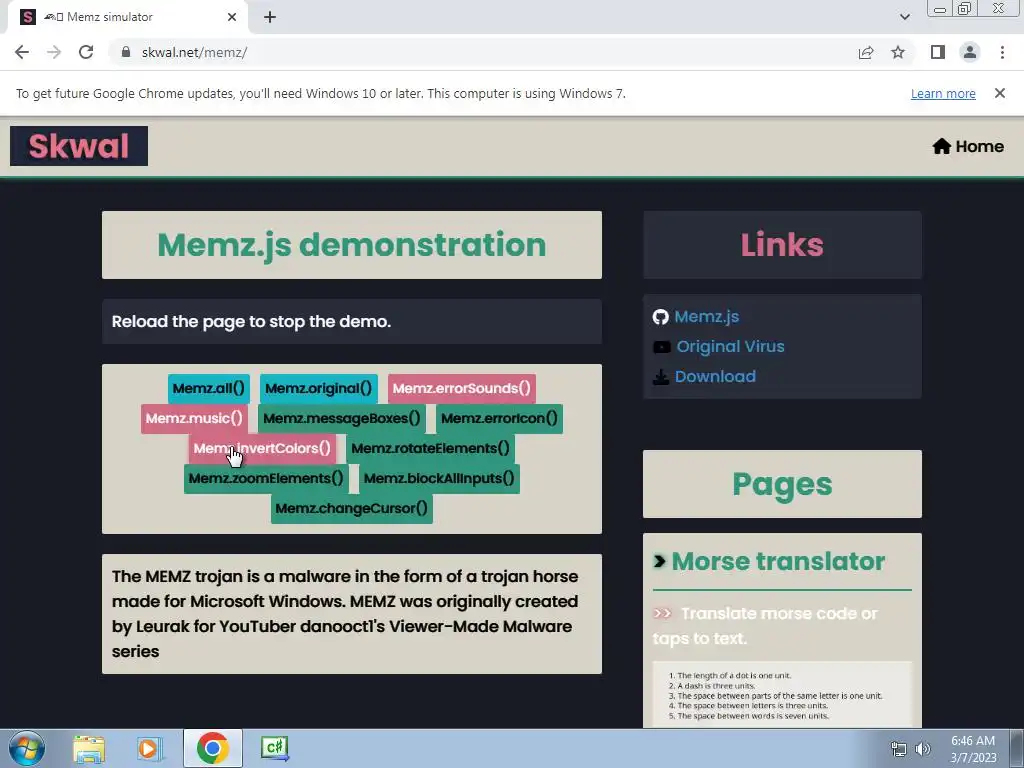Image resolution: width=1024 pixels, height=768 pixels.
Task: Click 'Translate morse code or taps to text.'
Action: 765,626
